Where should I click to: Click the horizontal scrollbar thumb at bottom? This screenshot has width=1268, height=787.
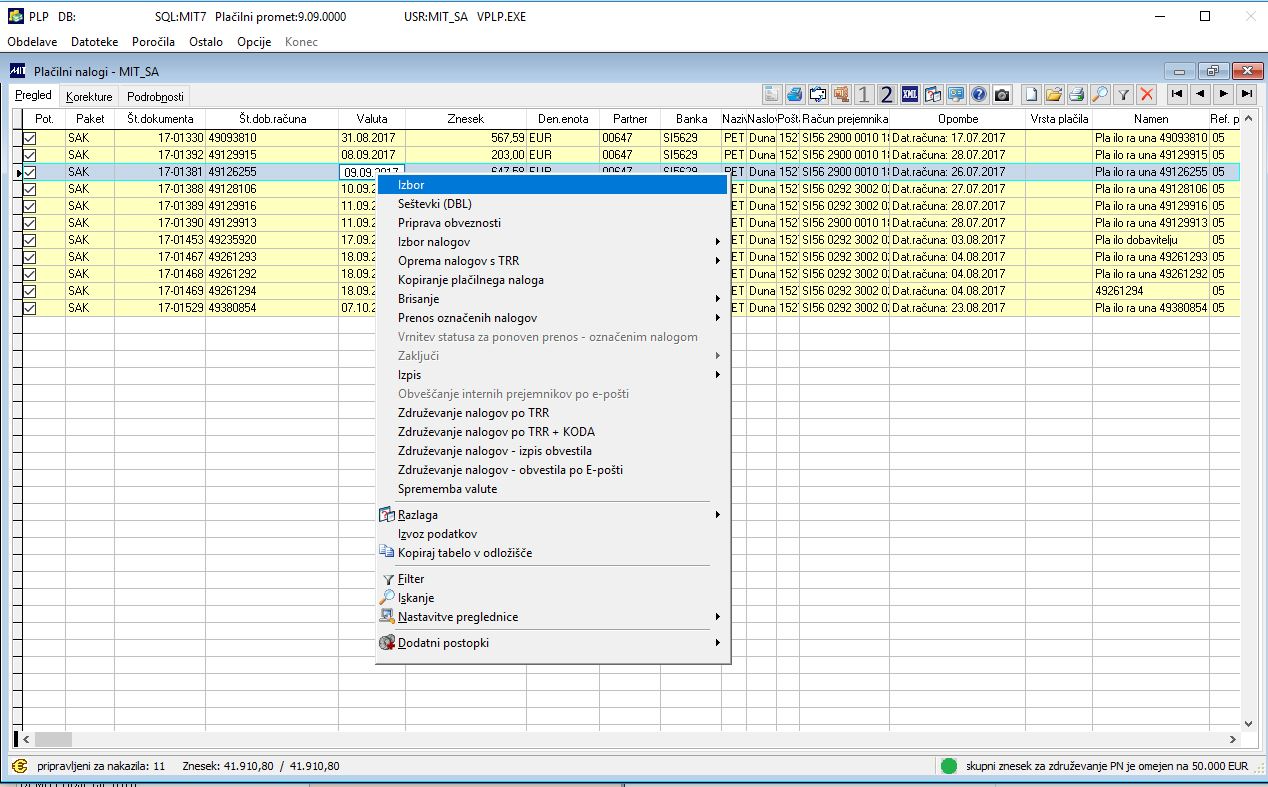[x=51, y=739]
